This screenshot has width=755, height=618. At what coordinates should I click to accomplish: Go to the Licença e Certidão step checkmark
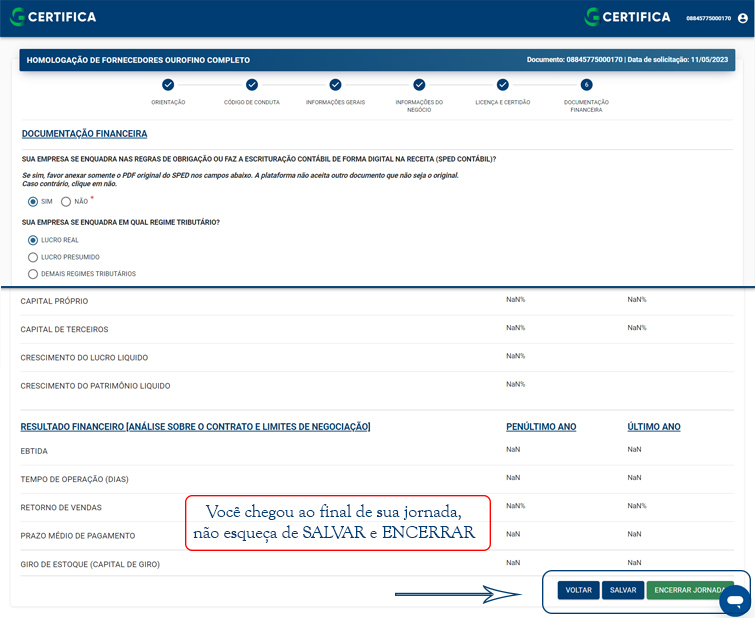[x=503, y=85]
